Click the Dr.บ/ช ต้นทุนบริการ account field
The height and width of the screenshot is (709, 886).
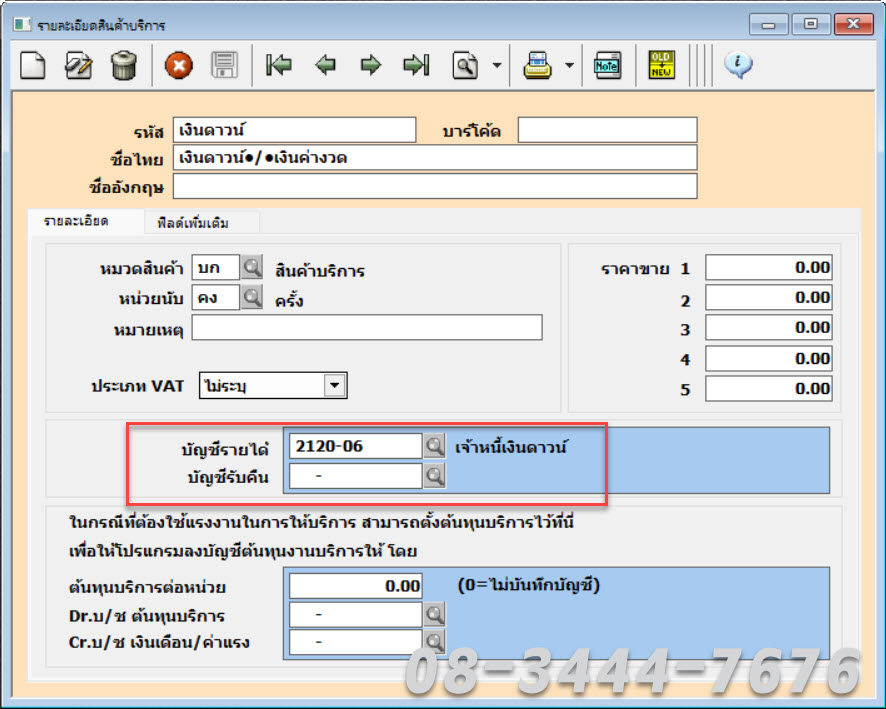(355, 614)
